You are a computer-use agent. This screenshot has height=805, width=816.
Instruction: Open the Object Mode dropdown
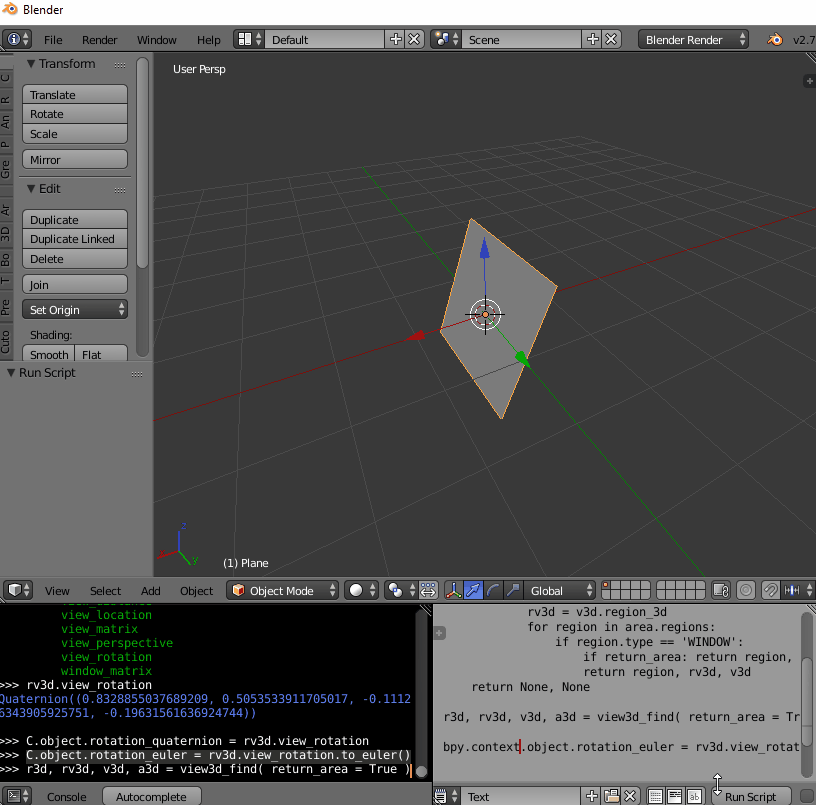283,590
